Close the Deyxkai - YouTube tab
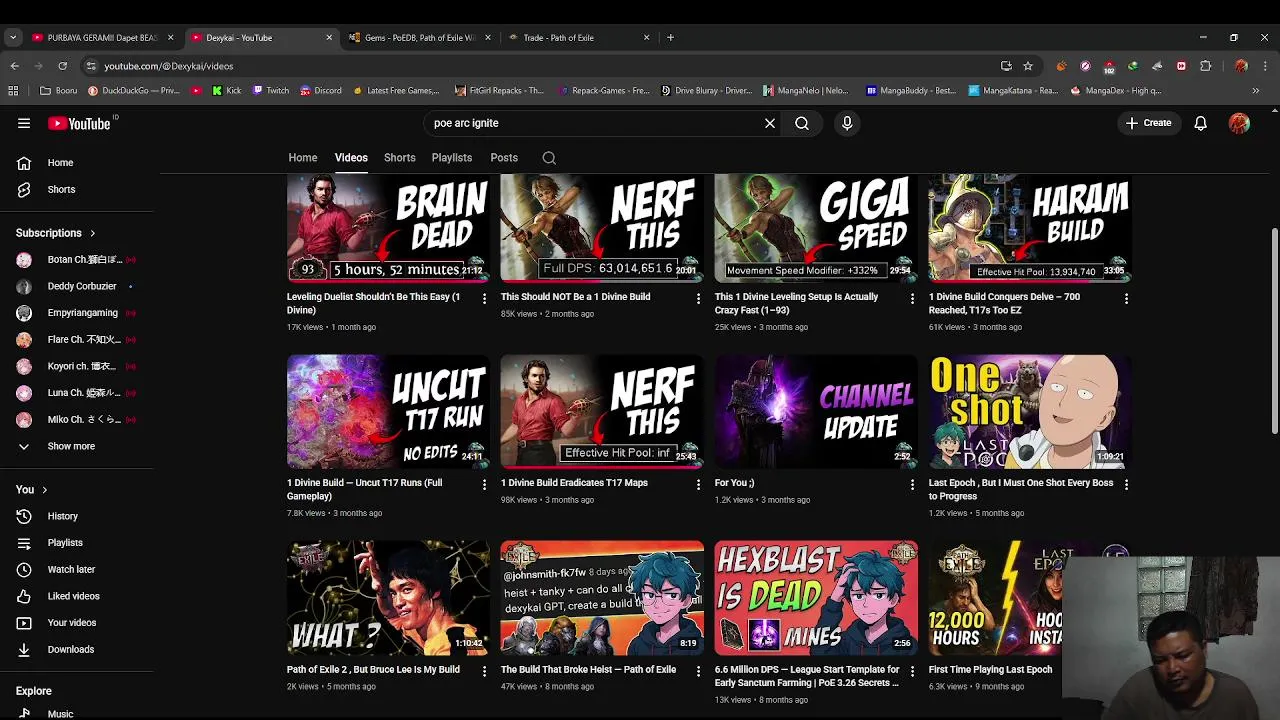 [329, 38]
